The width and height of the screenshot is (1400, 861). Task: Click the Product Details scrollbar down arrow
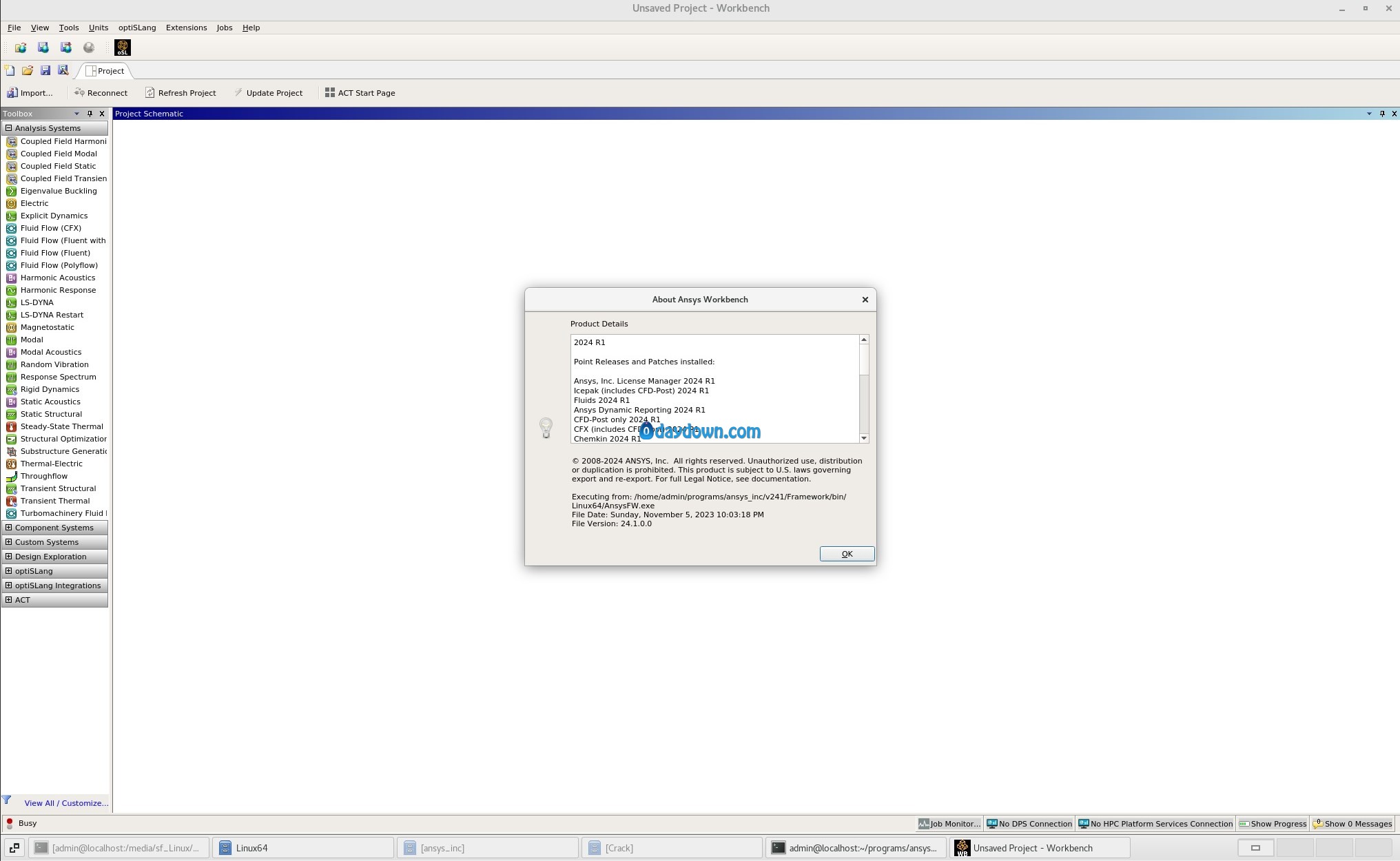coord(864,438)
